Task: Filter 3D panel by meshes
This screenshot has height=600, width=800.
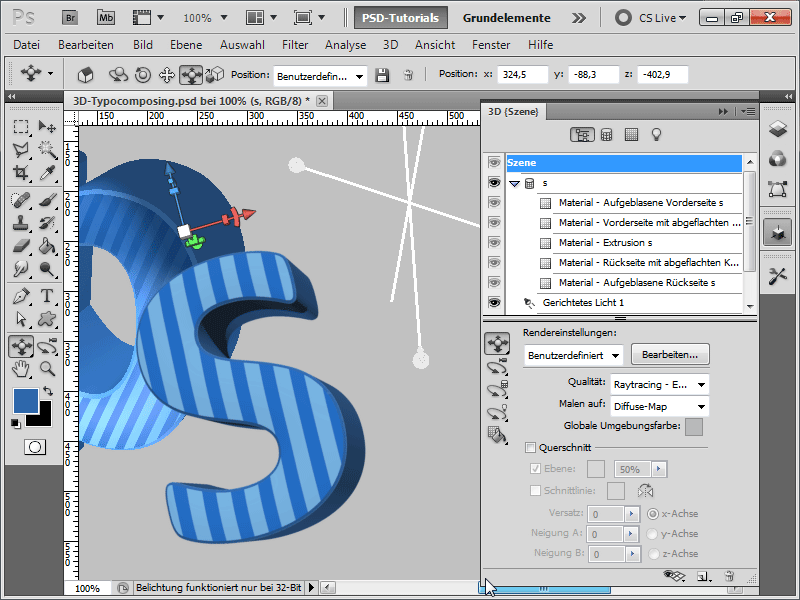Action: (x=607, y=135)
